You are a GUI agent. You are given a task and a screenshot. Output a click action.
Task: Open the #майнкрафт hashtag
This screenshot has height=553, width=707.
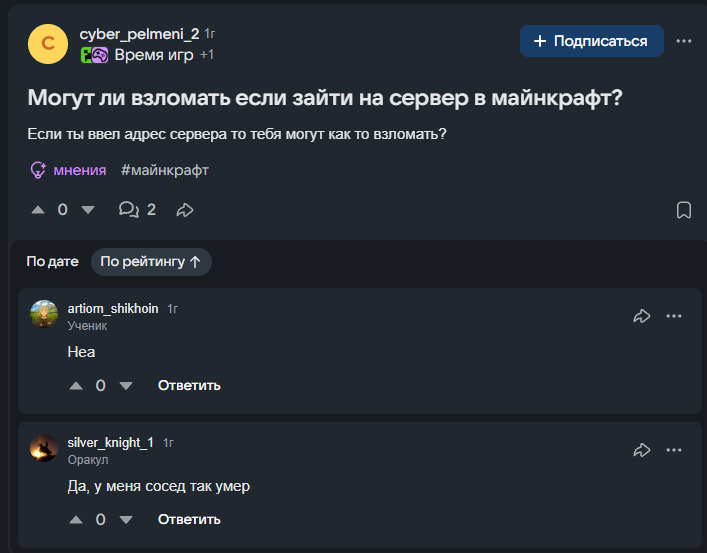(165, 171)
